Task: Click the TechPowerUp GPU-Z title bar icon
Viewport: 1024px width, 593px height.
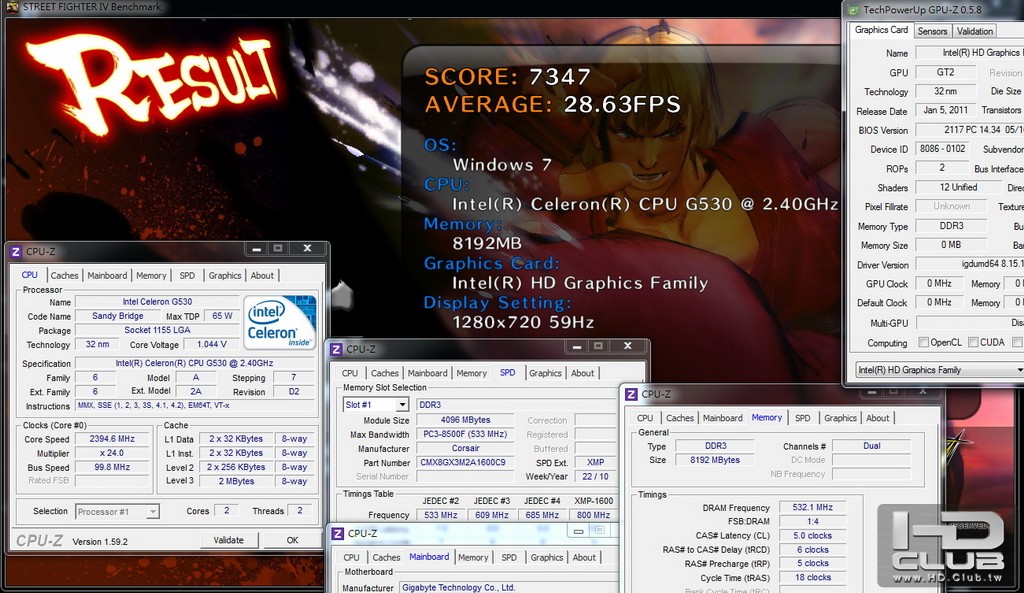Action: [853, 10]
